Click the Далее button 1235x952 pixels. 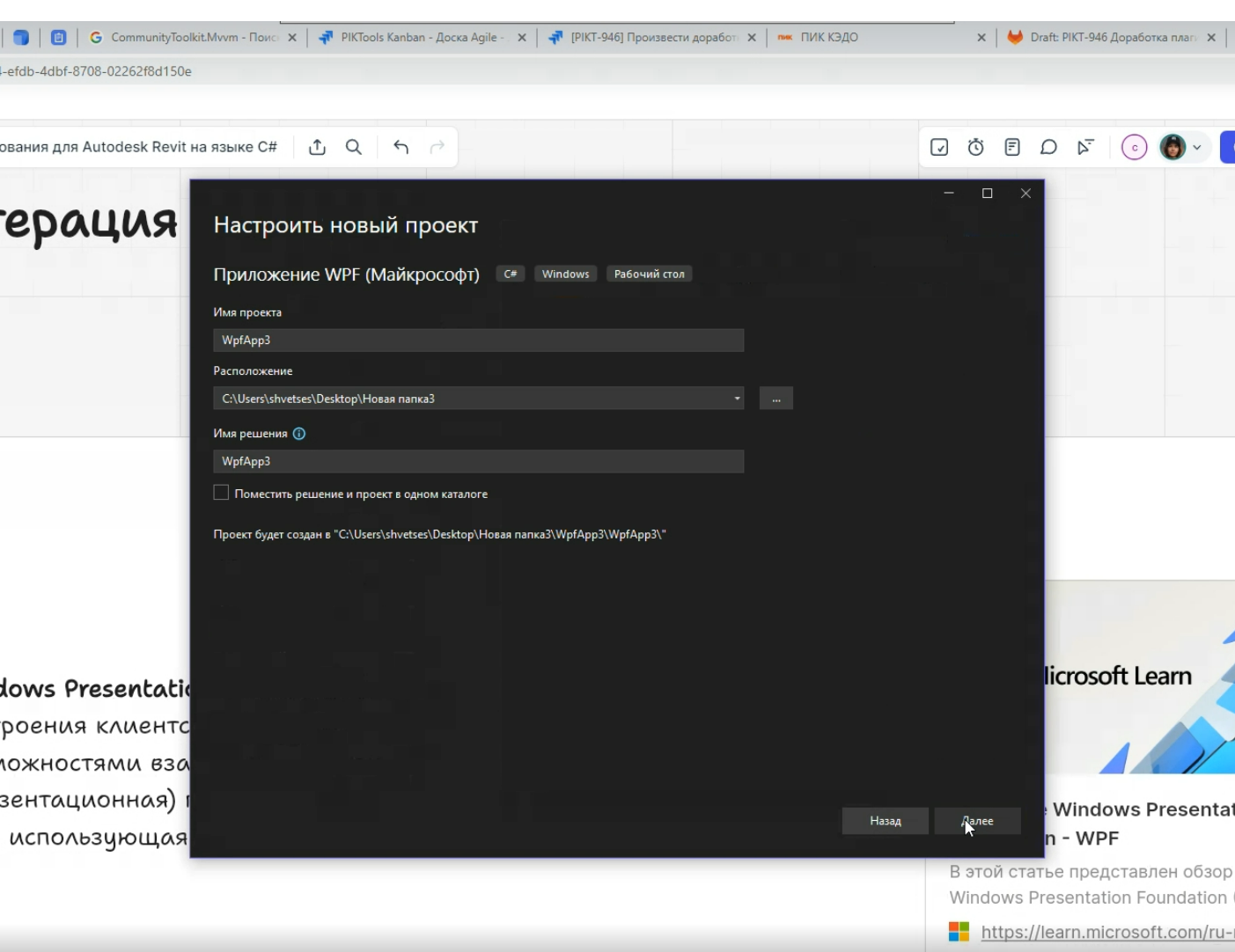tap(978, 821)
